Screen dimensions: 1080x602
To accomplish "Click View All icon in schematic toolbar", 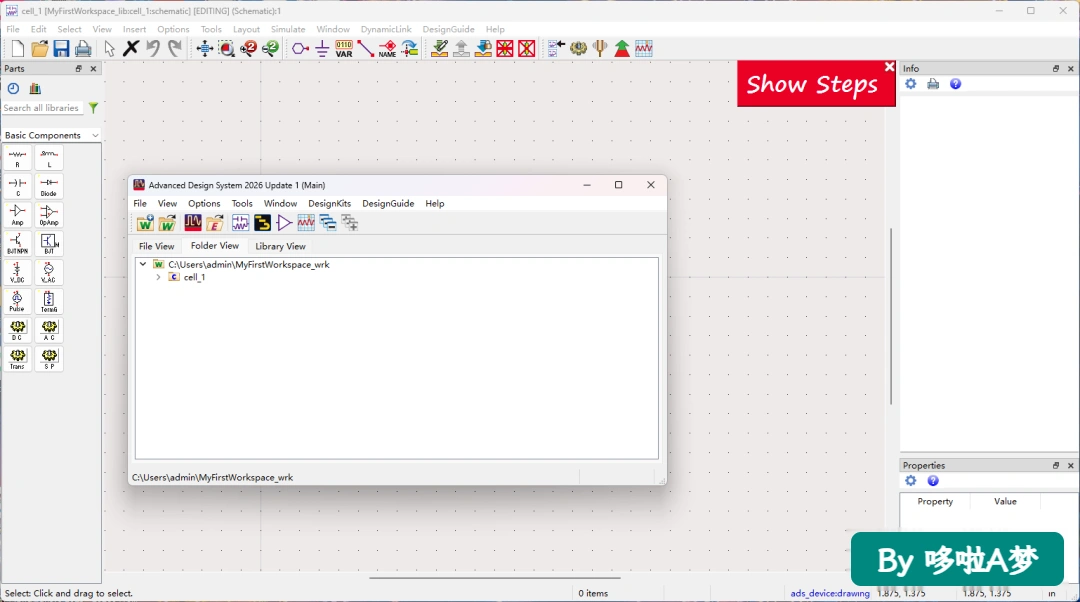I will coord(205,48).
